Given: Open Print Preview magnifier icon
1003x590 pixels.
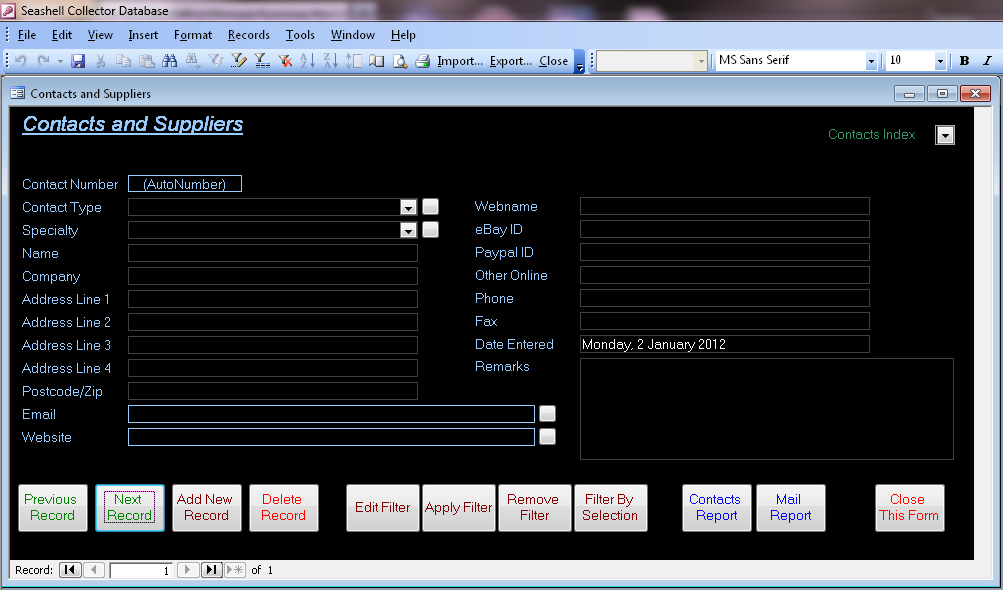Looking at the screenshot, I should coord(400,61).
